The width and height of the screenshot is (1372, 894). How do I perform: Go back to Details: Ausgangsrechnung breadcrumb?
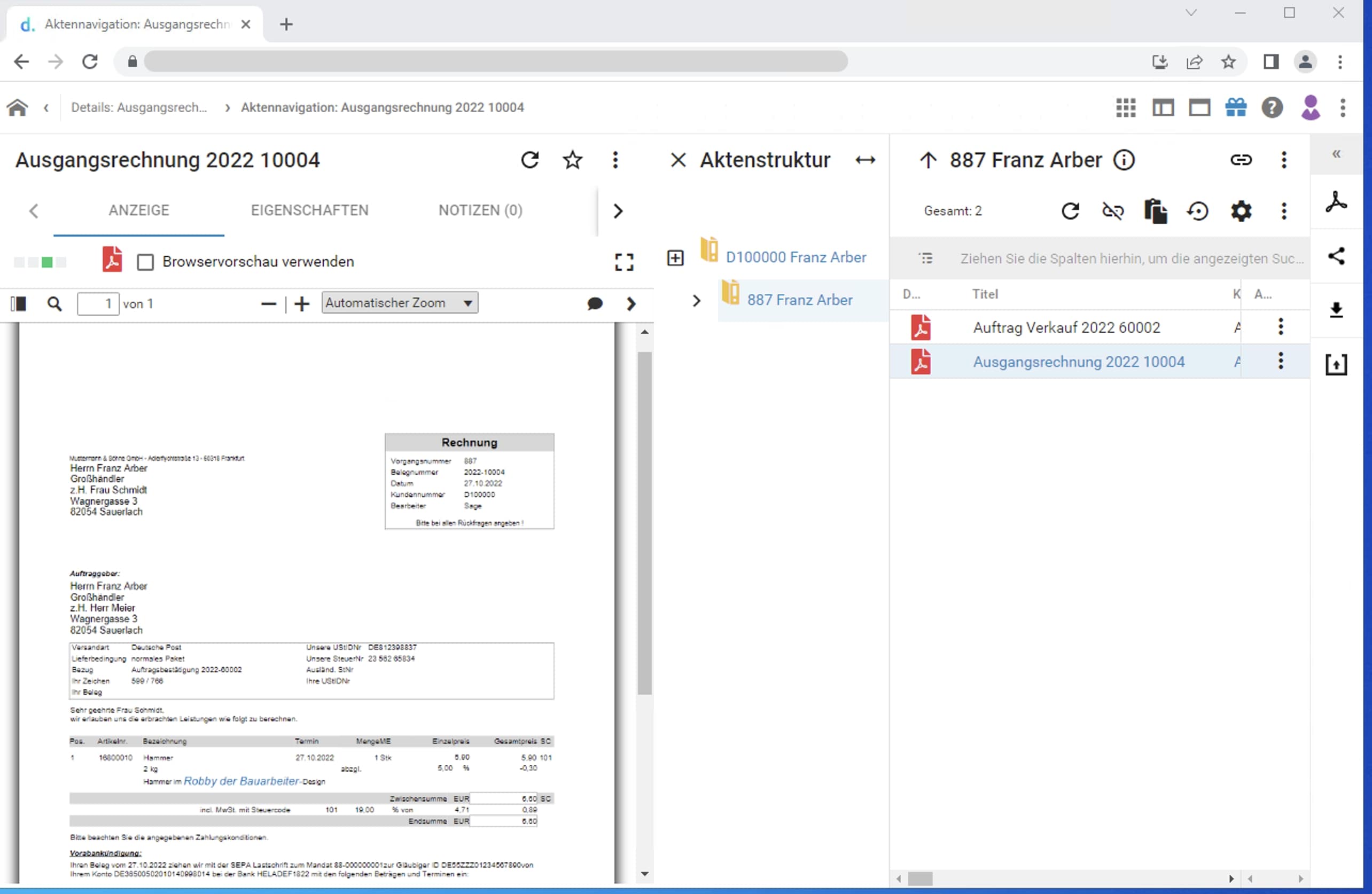click(138, 108)
